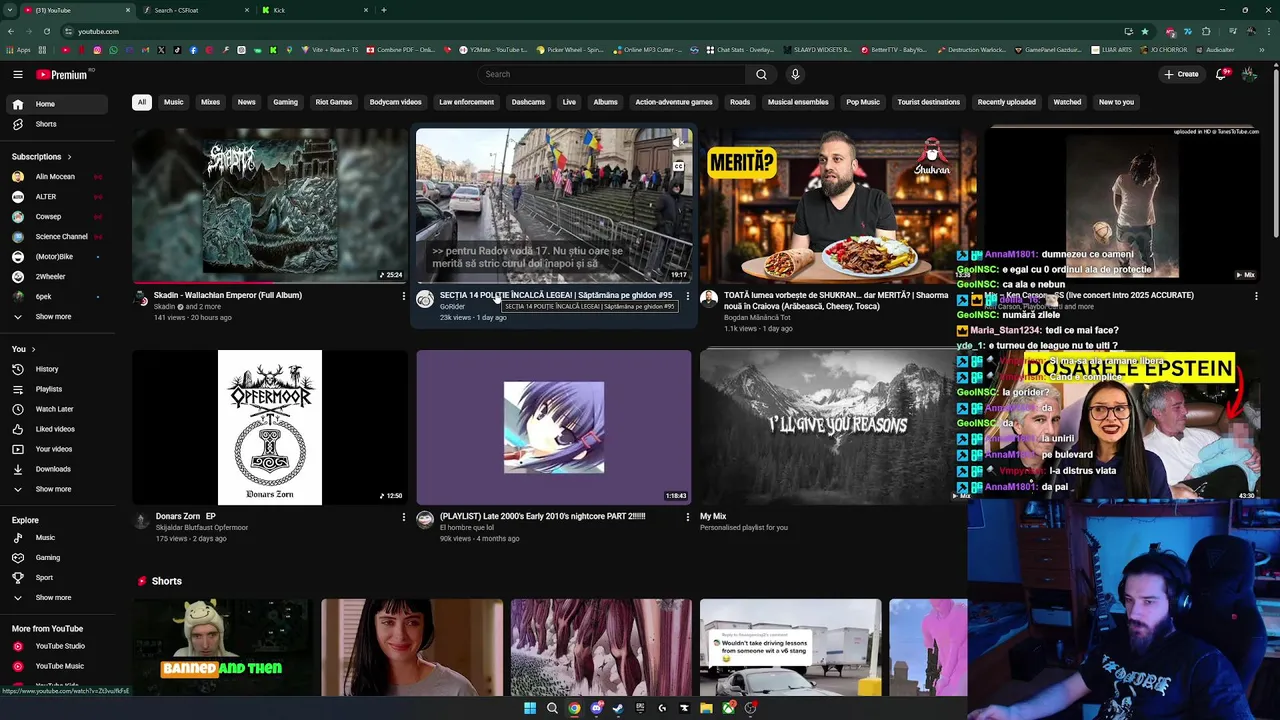
Task: Select the Watched filter chip
Action: [1067, 102]
